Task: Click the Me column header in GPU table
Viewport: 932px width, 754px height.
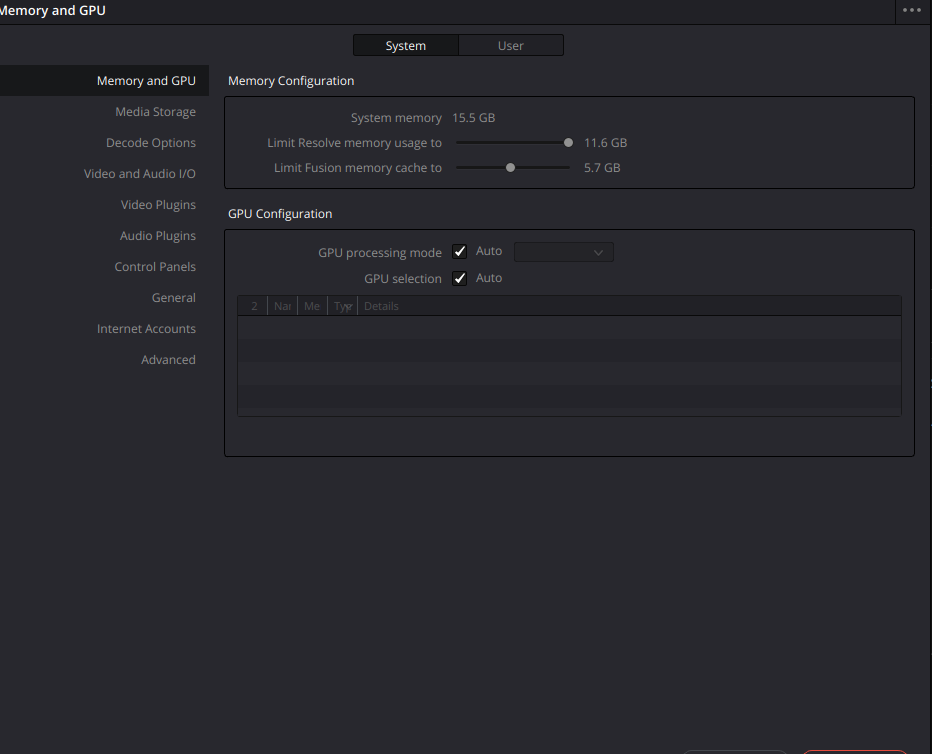Action: tap(312, 306)
